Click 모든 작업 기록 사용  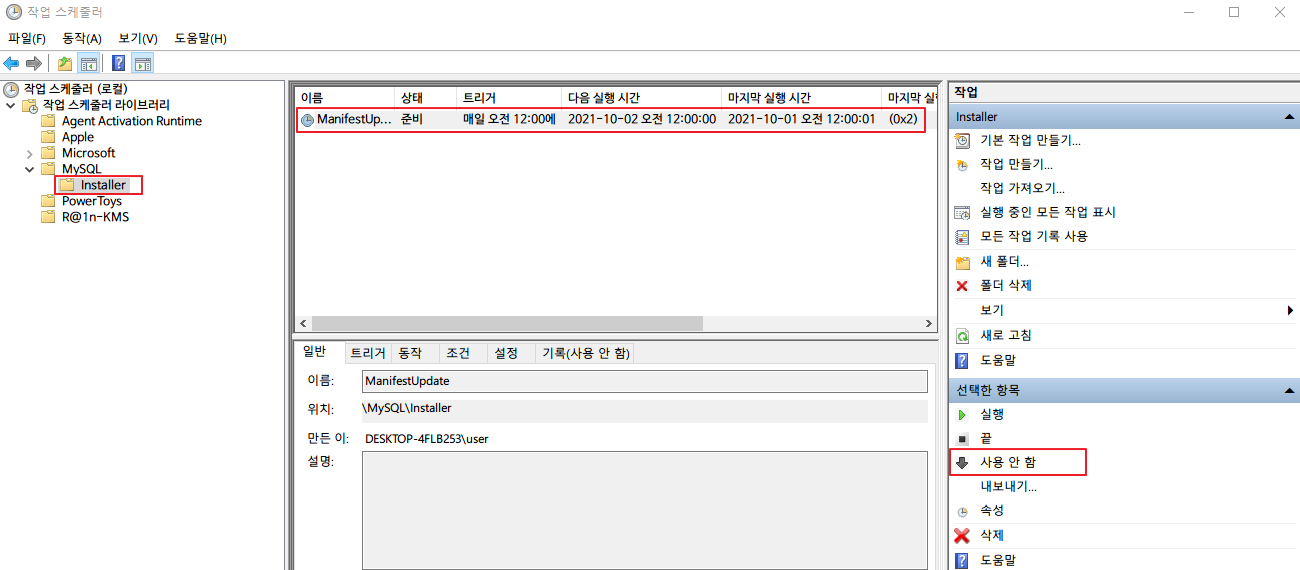pos(1034,236)
